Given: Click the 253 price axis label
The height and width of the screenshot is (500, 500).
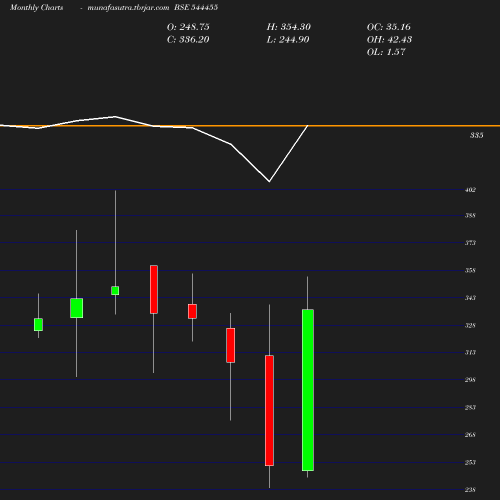Looking at the screenshot, I should coord(470,462).
